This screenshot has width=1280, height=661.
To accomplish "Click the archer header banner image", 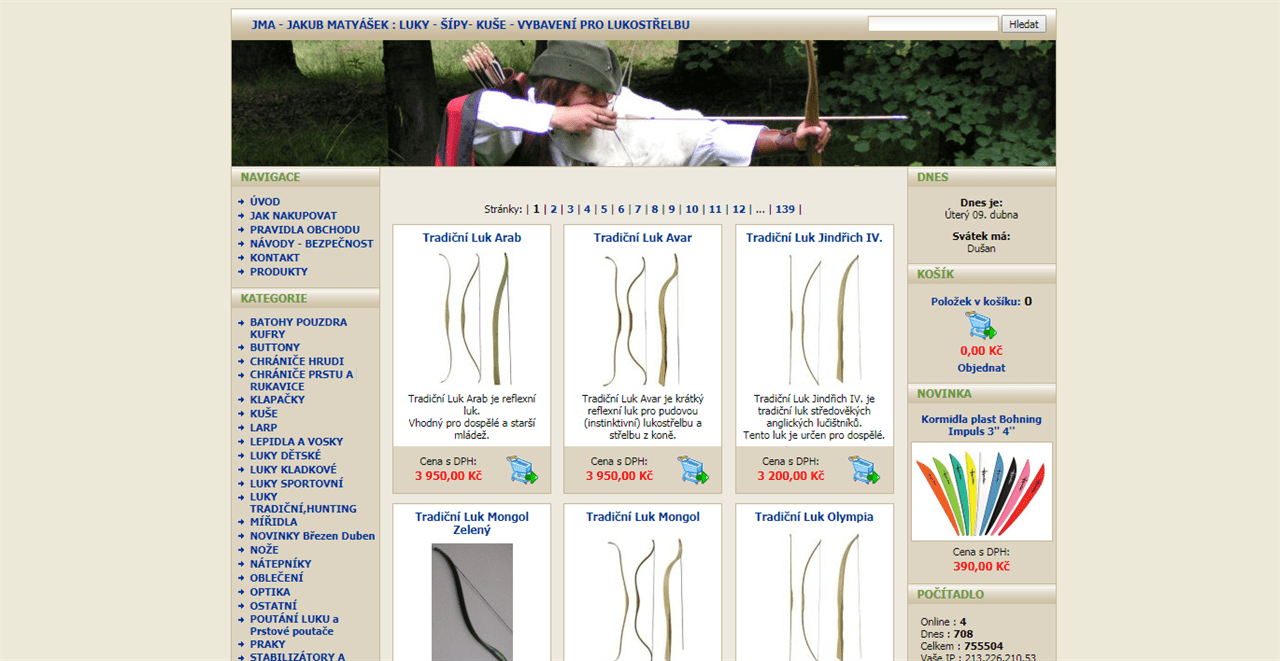I will pos(643,103).
